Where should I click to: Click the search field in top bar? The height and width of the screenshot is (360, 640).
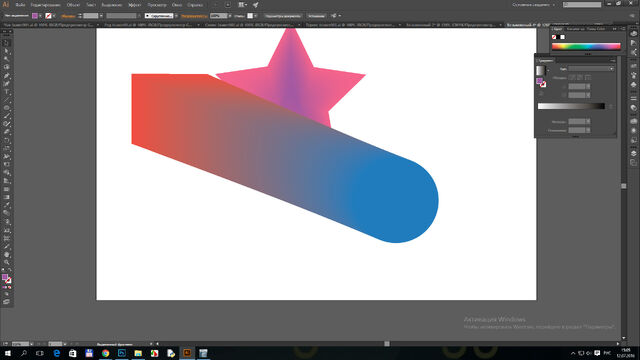pyautogui.click(x=582, y=4)
